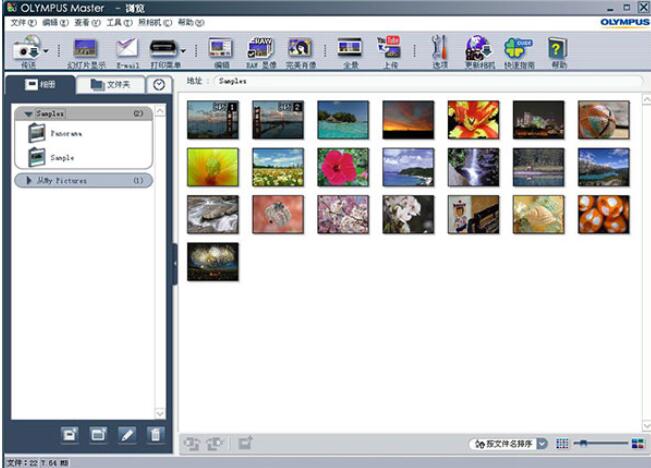Open the E-mail tool
This screenshot has width=651, height=468.
(x=127, y=48)
